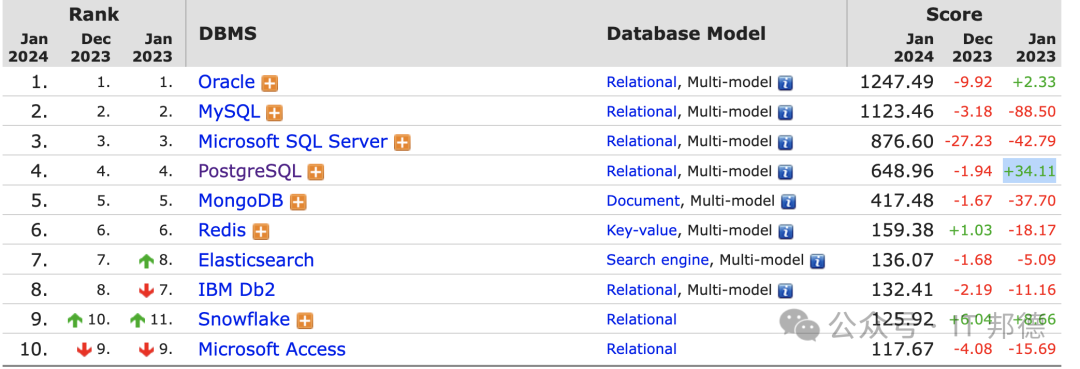Click the orange plus icon beside Oracle

269,83
